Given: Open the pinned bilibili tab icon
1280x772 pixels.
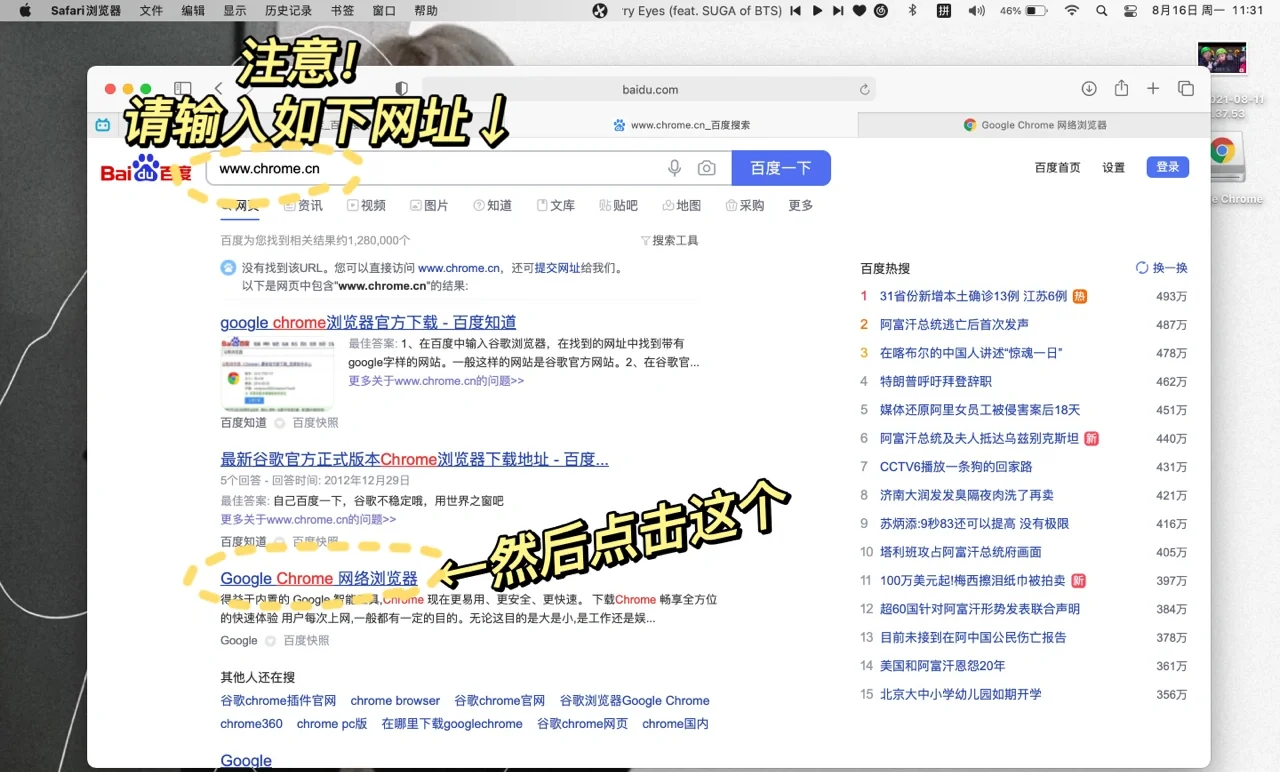Looking at the screenshot, I should (x=103, y=125).
